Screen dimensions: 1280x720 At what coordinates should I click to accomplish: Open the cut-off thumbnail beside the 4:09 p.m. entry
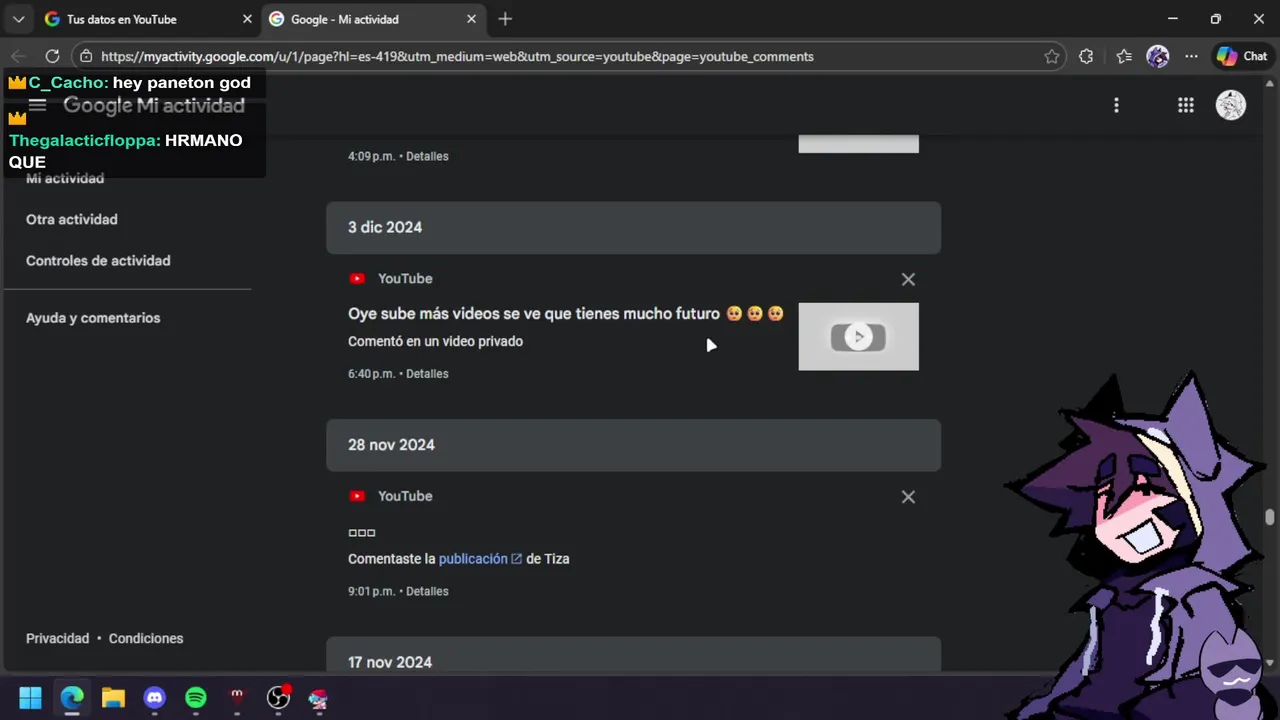click(858, 144)
